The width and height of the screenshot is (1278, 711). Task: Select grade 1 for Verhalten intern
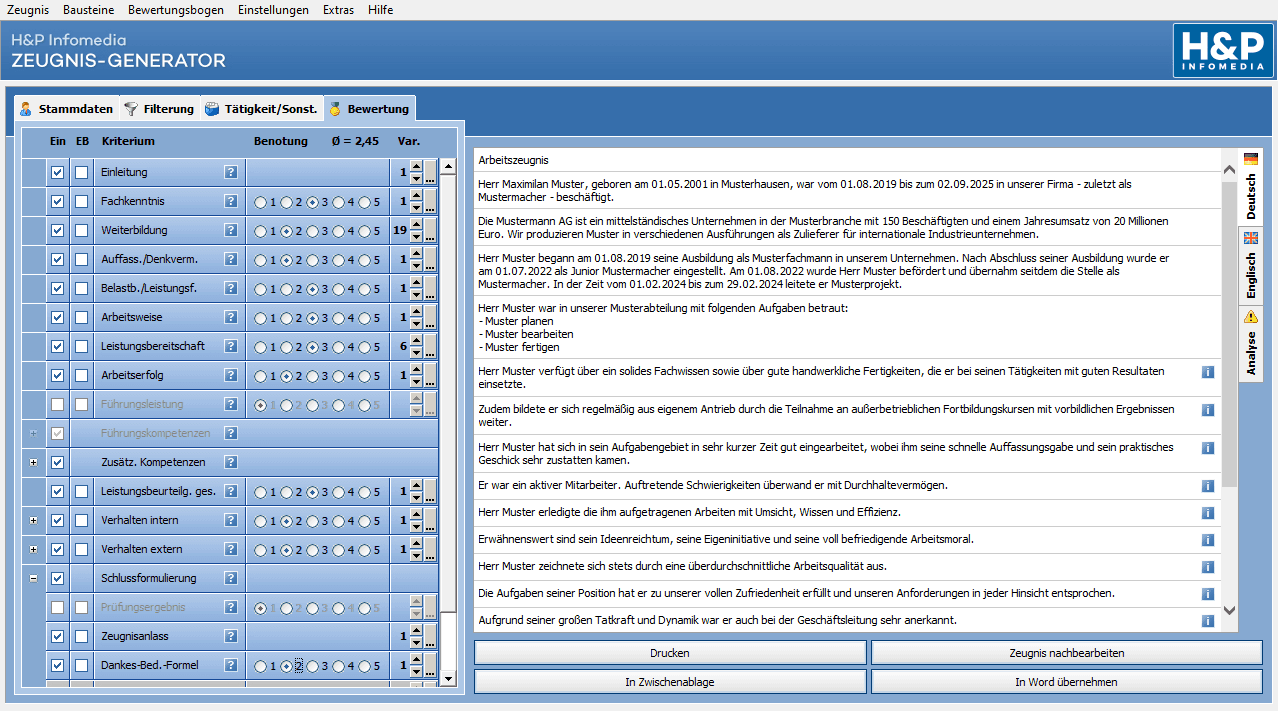[261, 521]
